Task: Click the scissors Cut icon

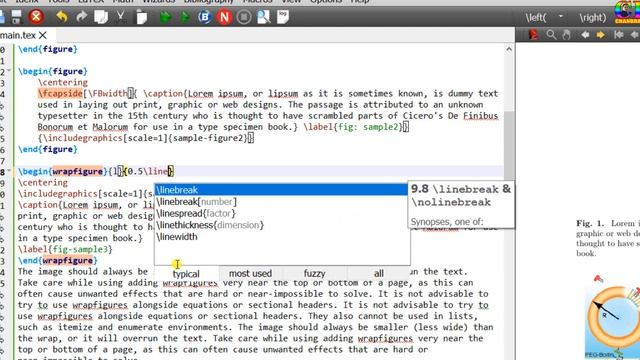Action: pyautogui.click(x=121, y=17)
